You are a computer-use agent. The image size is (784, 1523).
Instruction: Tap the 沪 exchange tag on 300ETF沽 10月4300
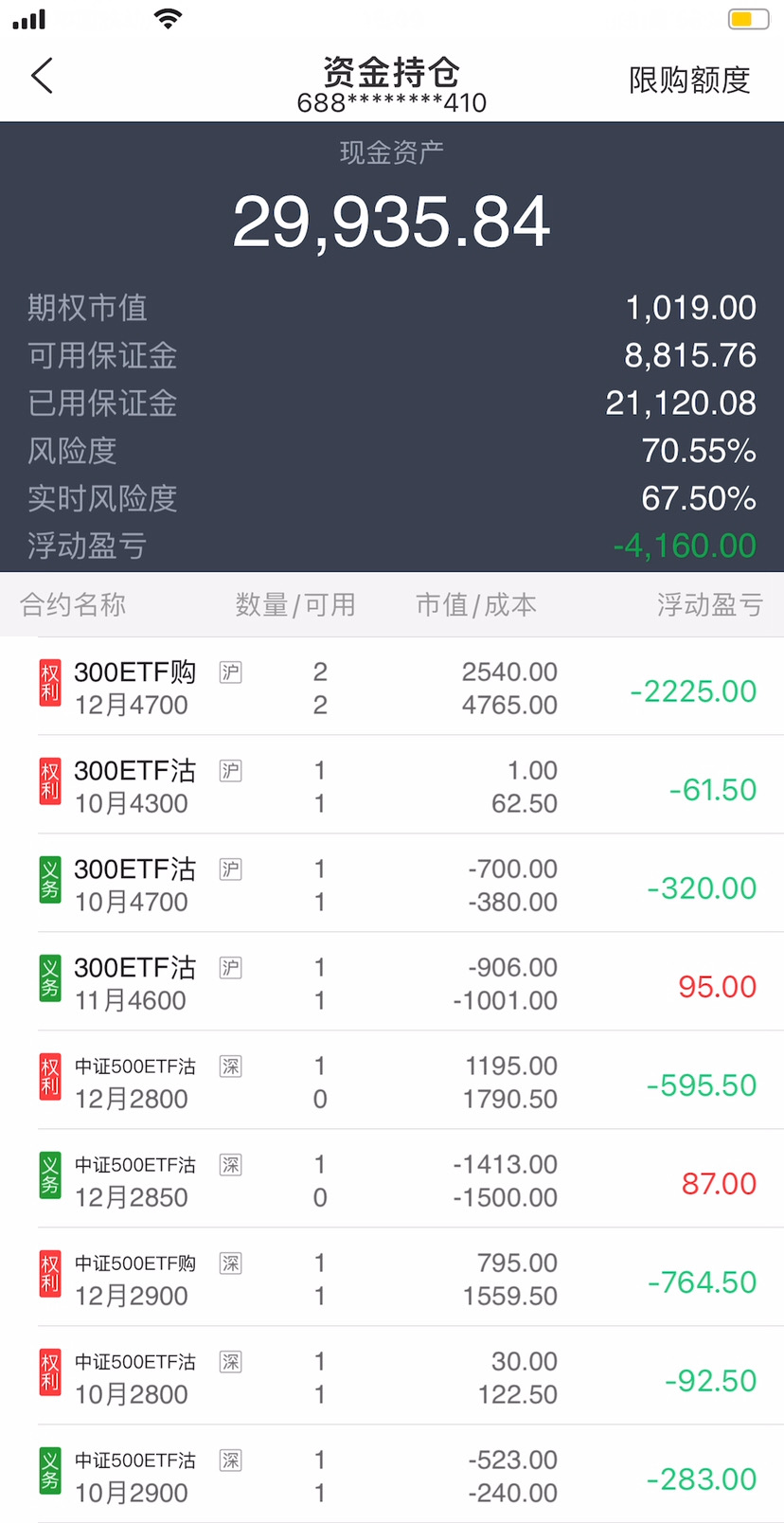230,771
